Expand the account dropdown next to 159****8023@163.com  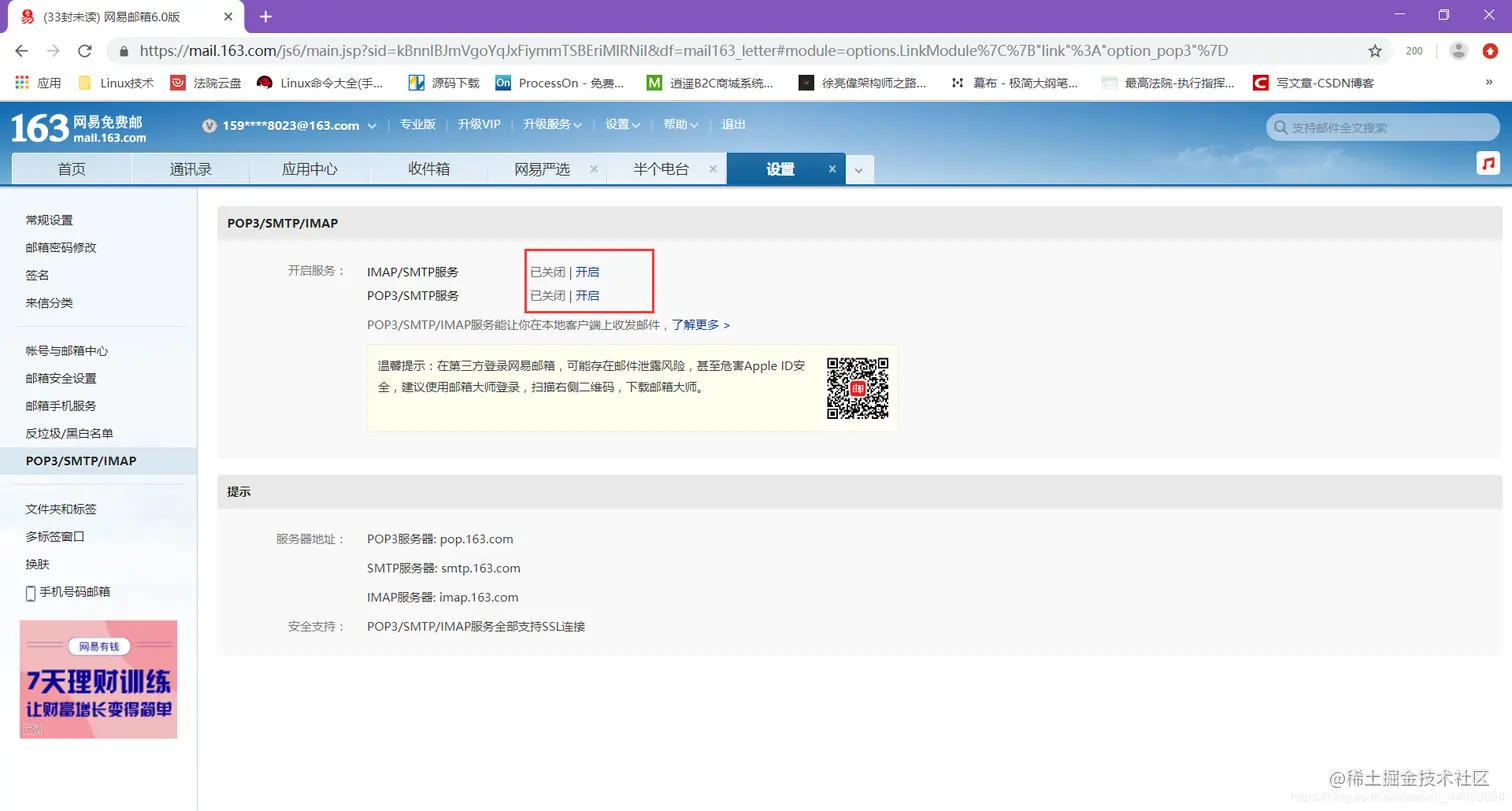[372, 126]
